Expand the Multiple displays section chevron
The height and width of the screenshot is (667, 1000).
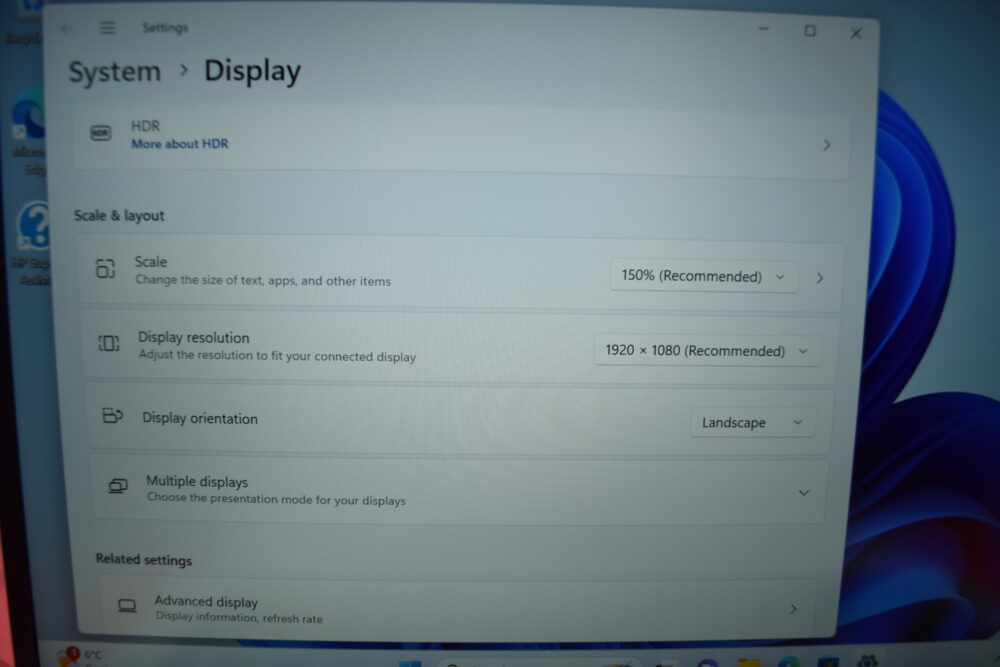804,492
